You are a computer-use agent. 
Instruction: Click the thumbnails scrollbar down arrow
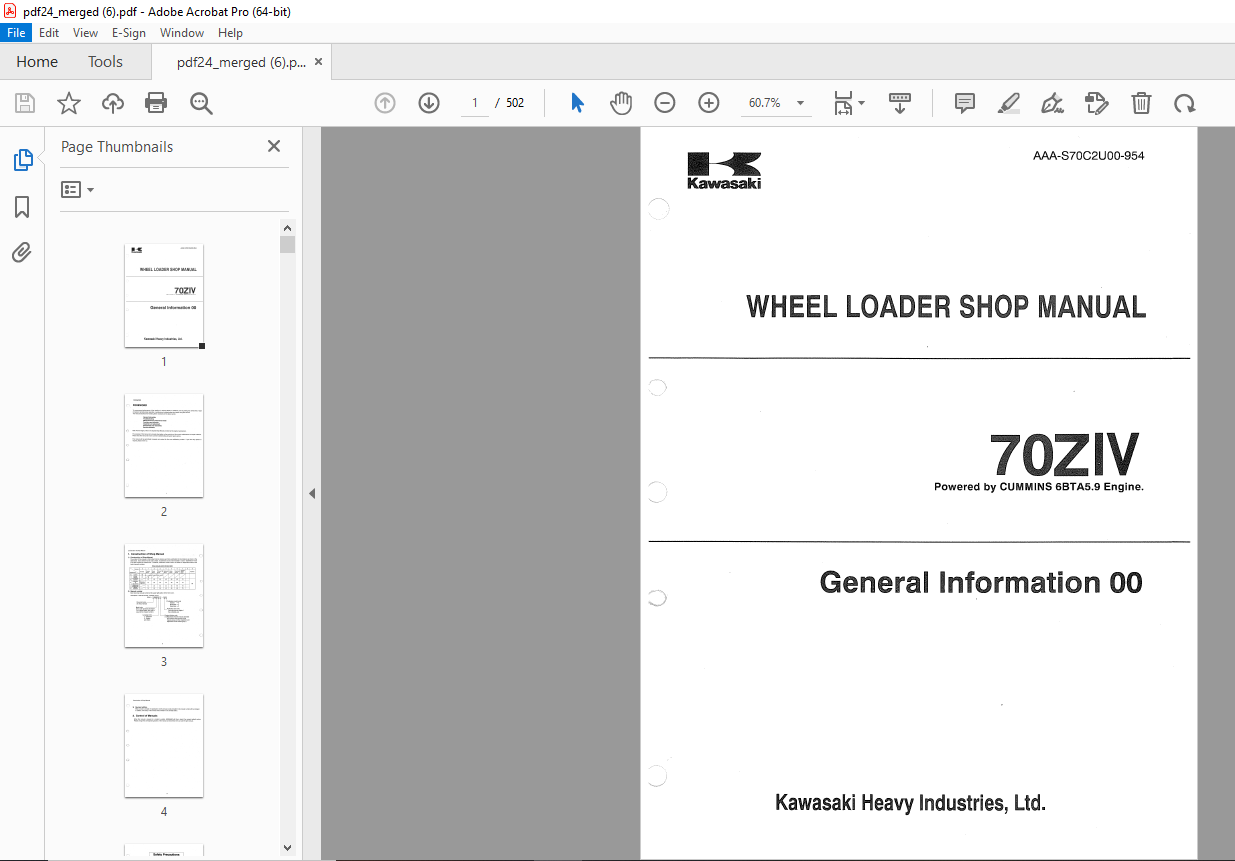point(287,847)
